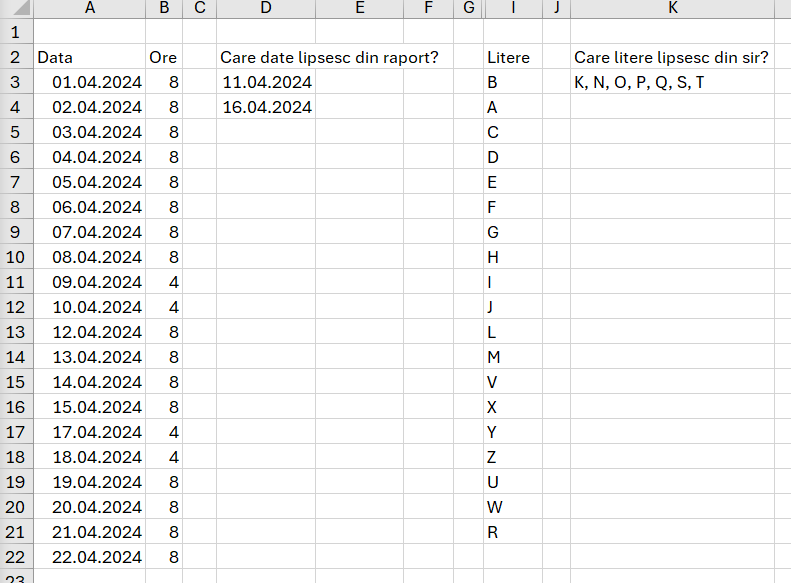The height and width of the screenshot is (583, 791).
Task: Select row 2 header
Action: coord(16,57)
